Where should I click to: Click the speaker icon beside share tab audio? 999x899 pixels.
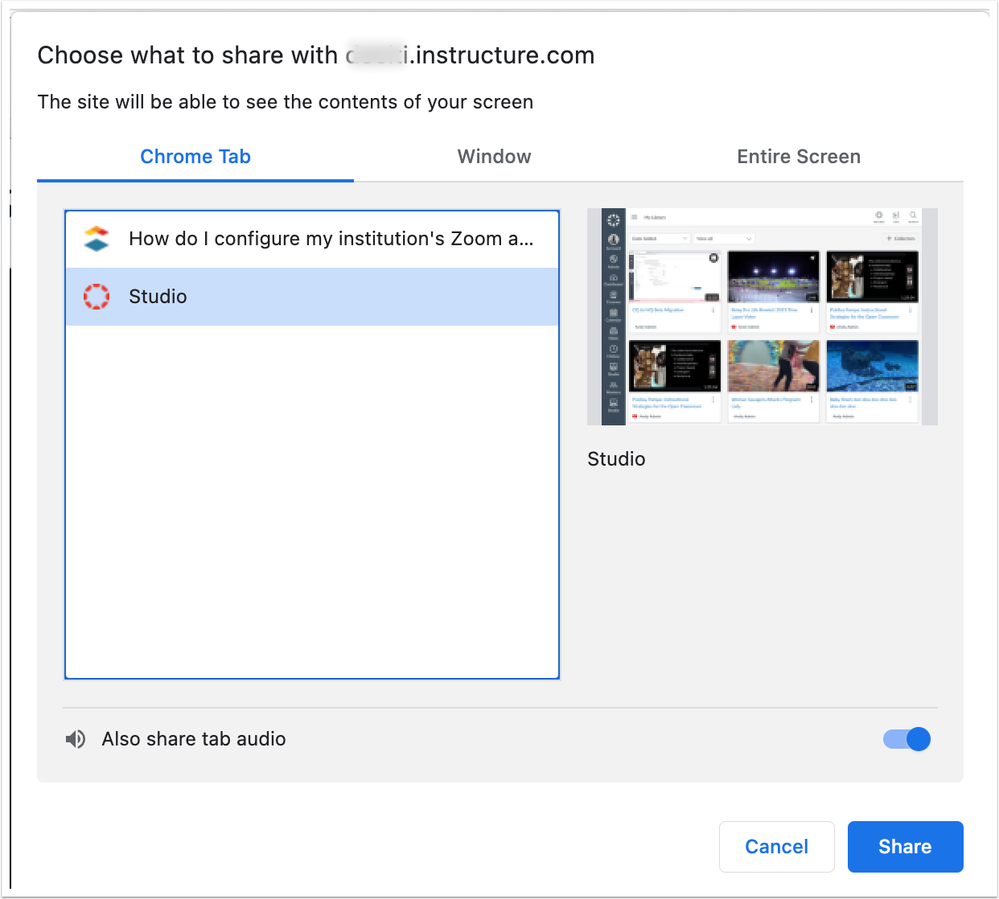point(75,740)
